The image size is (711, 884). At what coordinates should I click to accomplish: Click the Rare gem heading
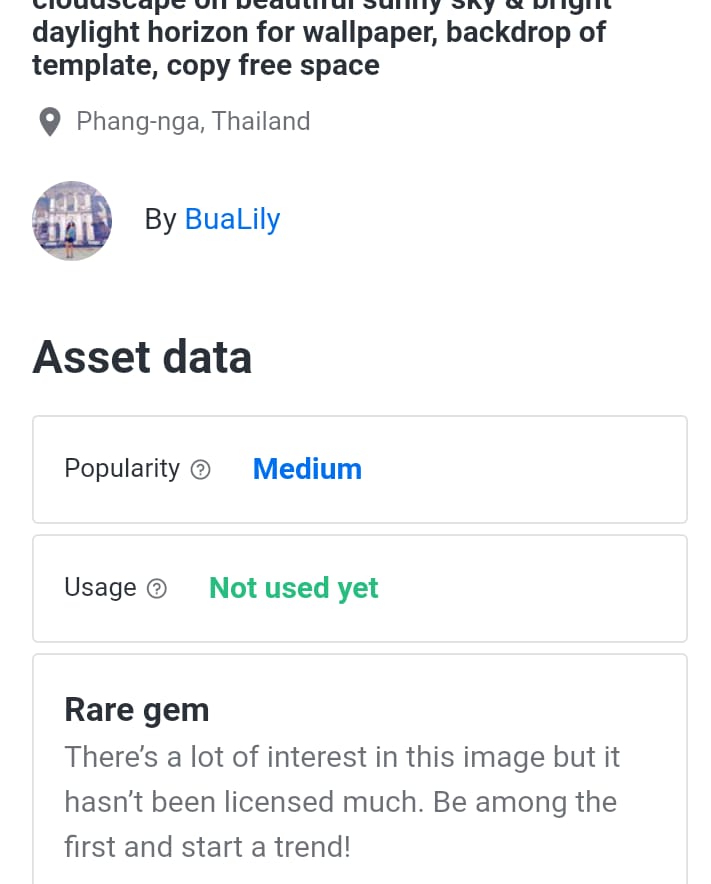point(137,710)
